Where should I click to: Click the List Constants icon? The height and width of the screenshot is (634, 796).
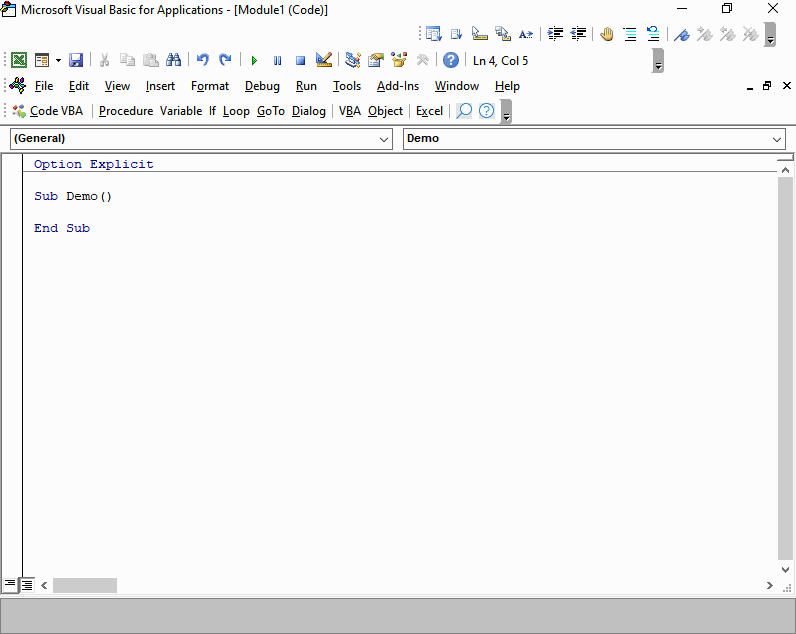coord(456,35)
